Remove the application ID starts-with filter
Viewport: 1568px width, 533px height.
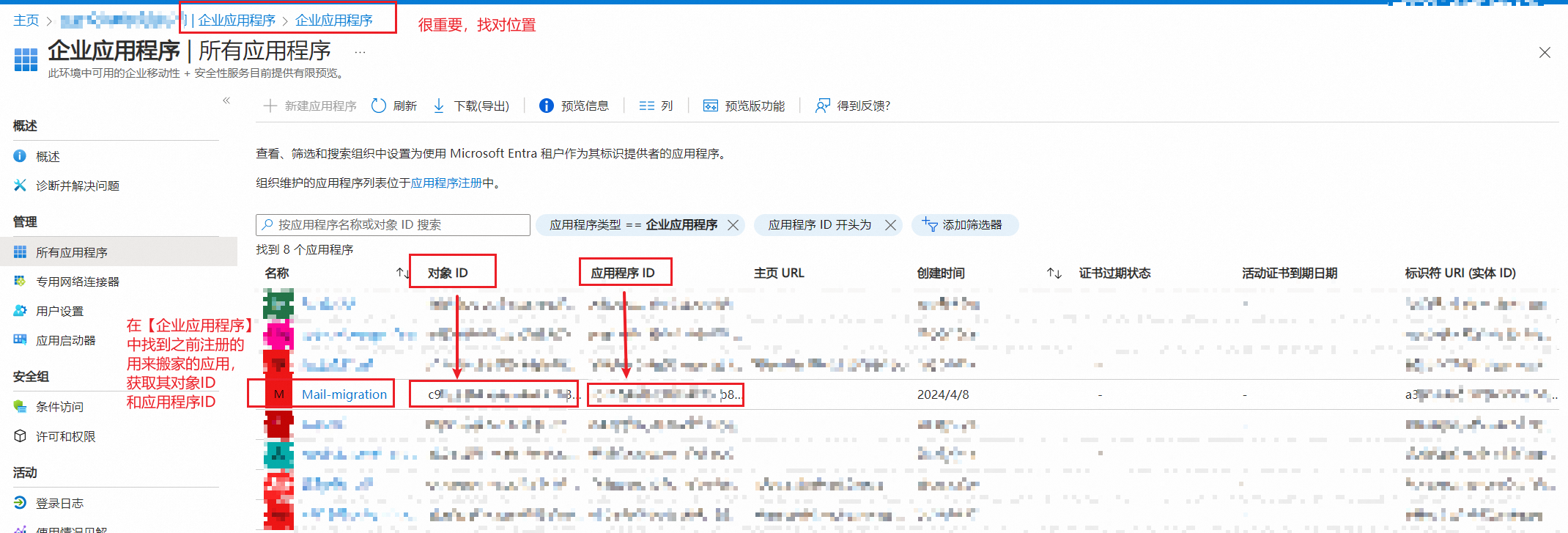[x=890, y=225]
